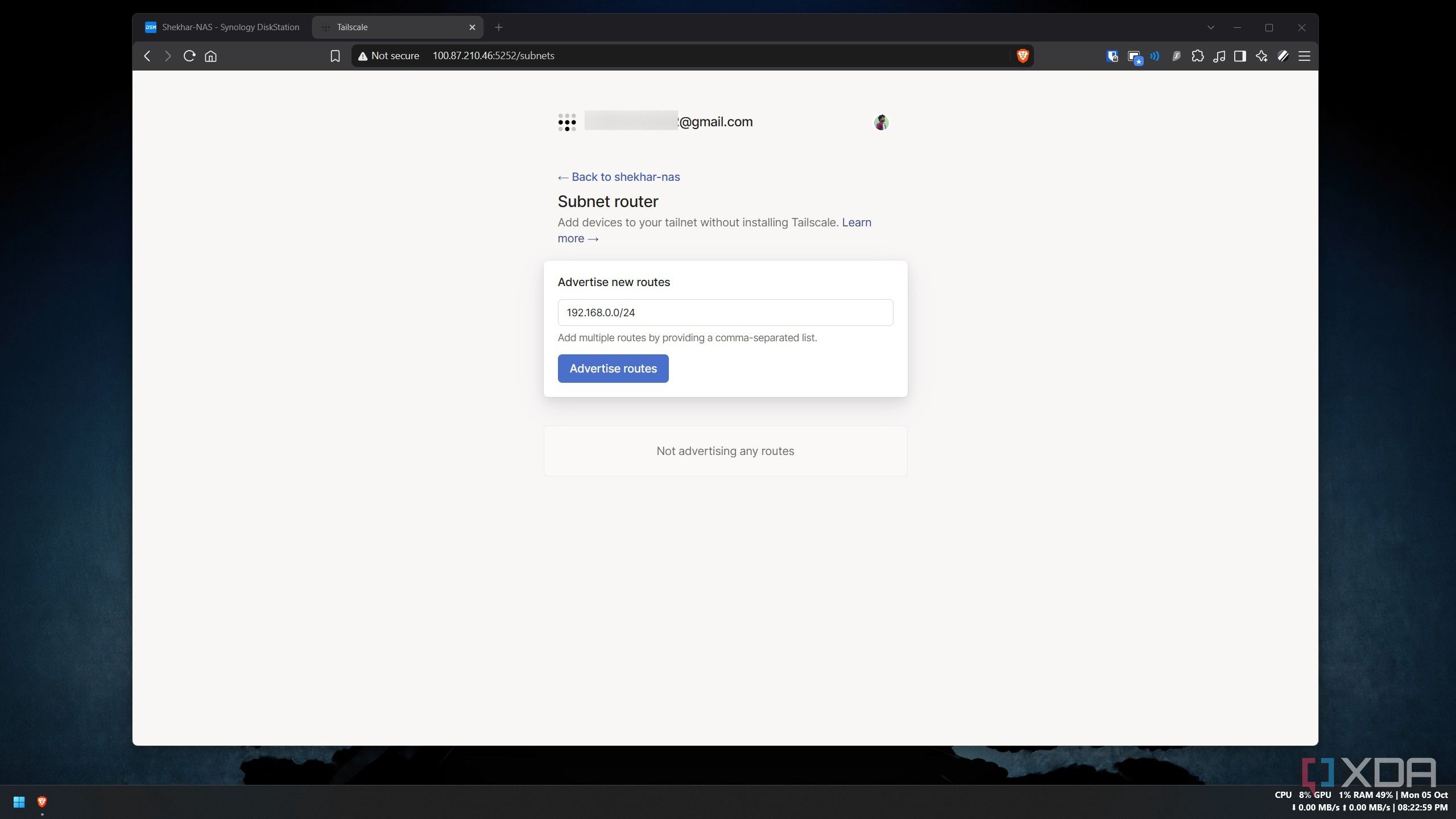Open the browser hamburger menu

point(1304,56)
